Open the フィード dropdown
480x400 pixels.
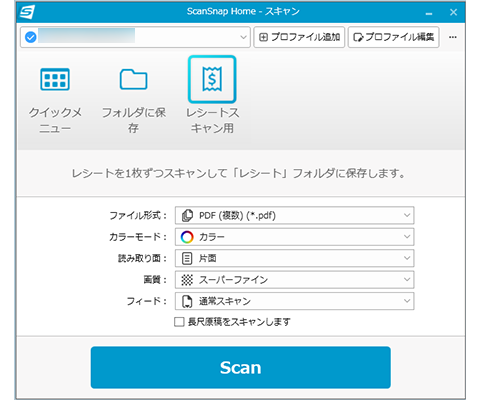tap(295, 301)
